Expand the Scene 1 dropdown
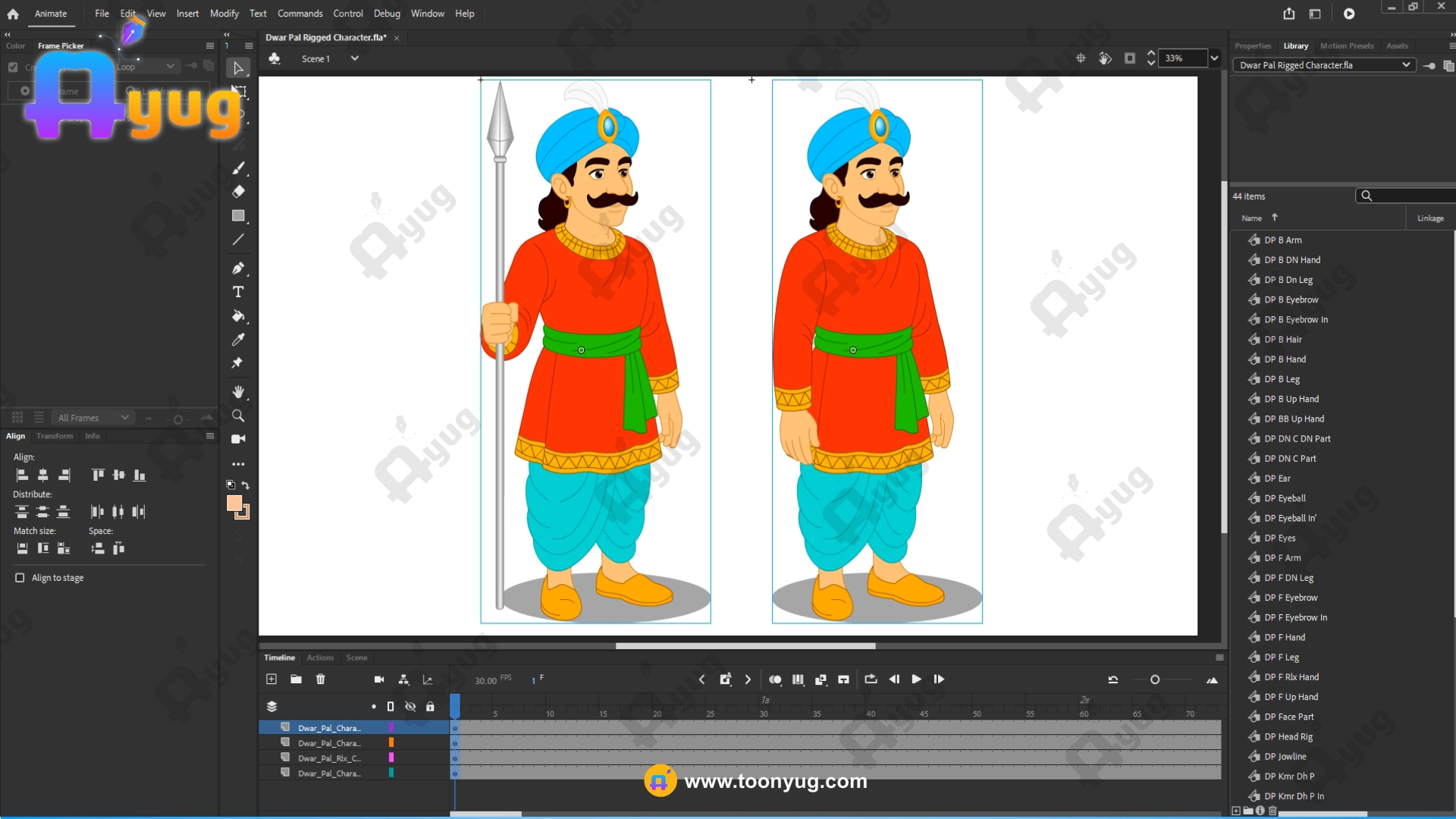Screen dimensions: 1456x819 (x=354, y=58)
